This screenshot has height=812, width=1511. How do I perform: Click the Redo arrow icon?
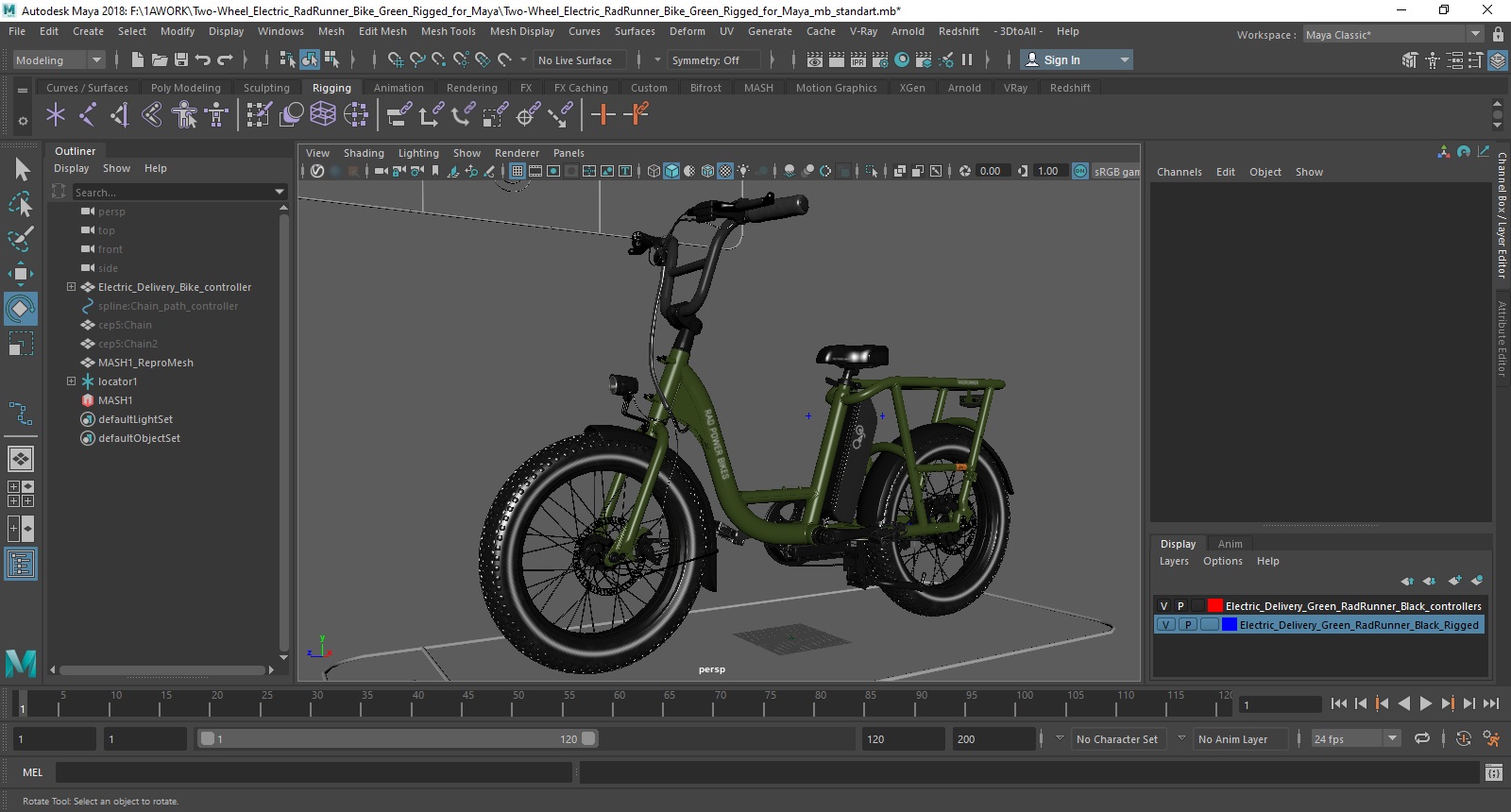tap(225, 59)
